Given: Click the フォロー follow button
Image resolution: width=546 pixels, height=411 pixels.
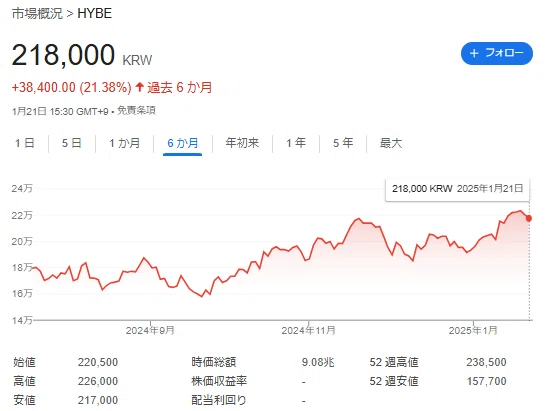Looking at the screenshot, I should click(x=497, y=53).
